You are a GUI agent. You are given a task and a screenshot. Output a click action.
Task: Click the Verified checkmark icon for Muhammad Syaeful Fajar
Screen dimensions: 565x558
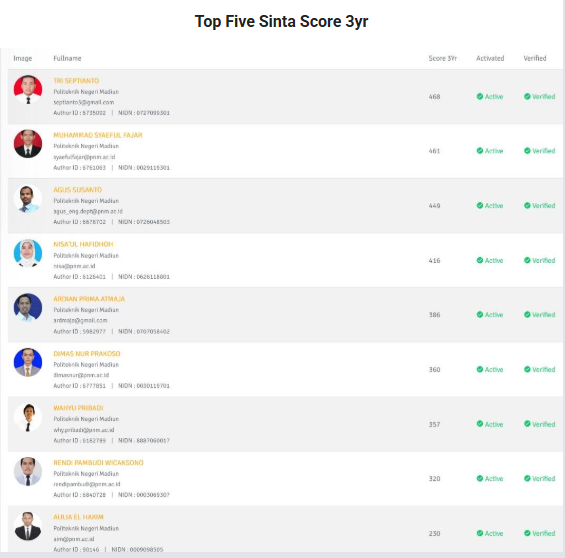click(x=527, y=151)
